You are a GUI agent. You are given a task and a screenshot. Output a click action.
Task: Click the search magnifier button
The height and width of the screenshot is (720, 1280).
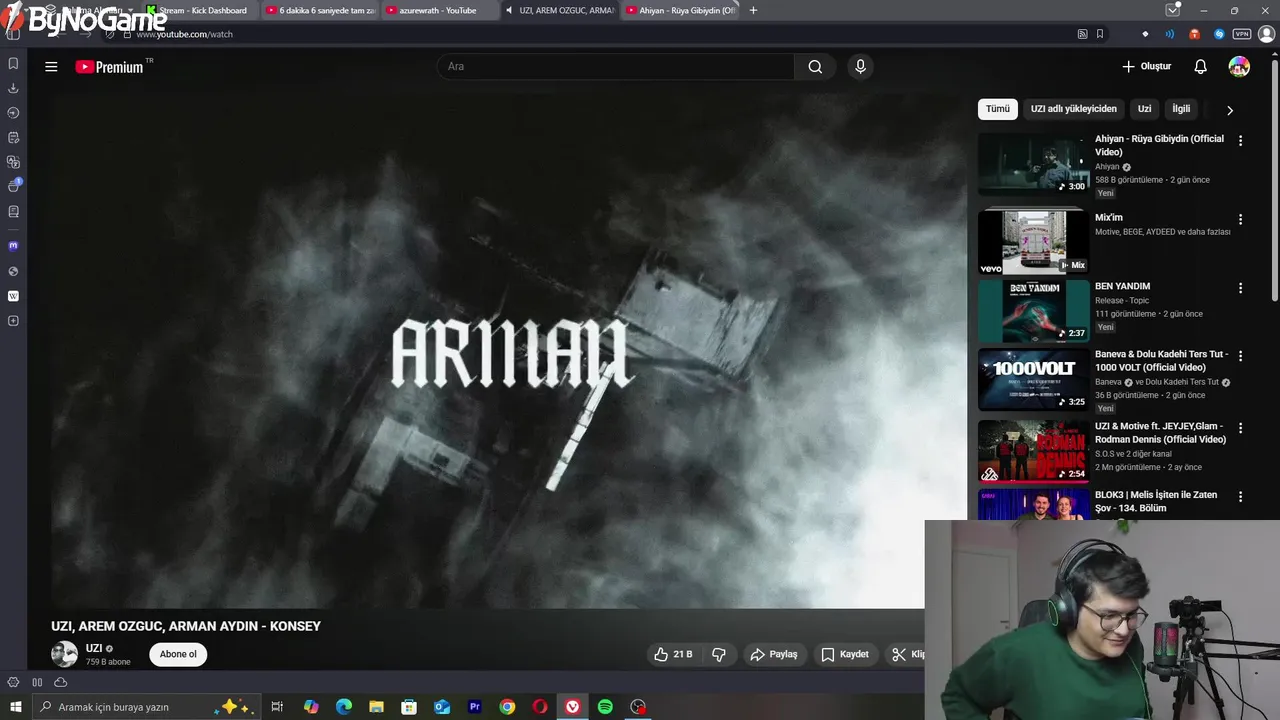815,67
